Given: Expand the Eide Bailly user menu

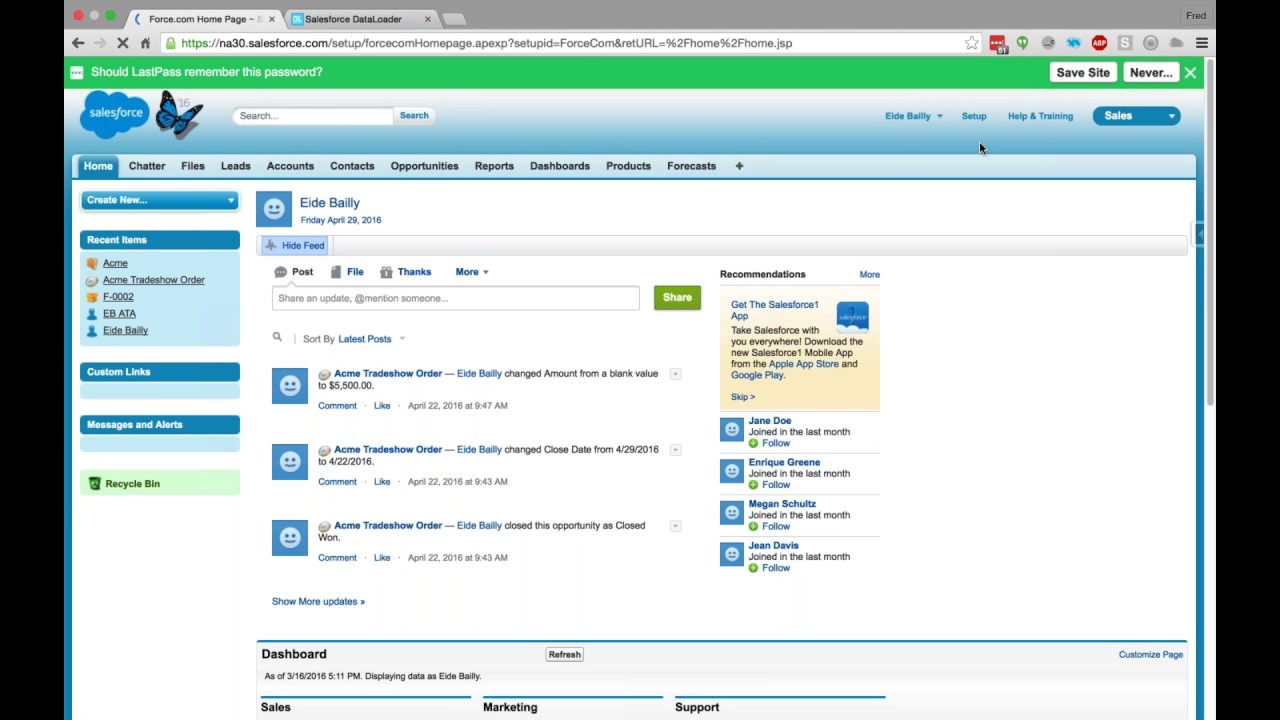Looking at the screenshot, I should pos(913,116).
